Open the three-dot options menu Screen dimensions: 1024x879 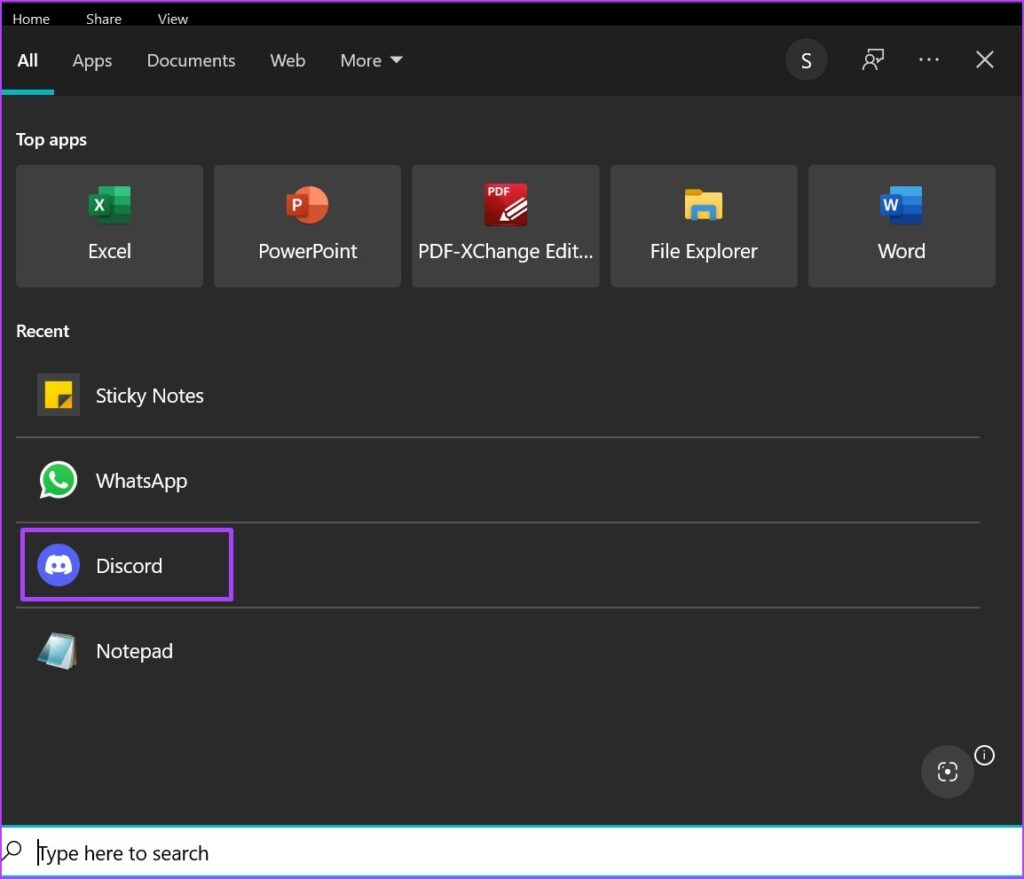click(928, 60)
